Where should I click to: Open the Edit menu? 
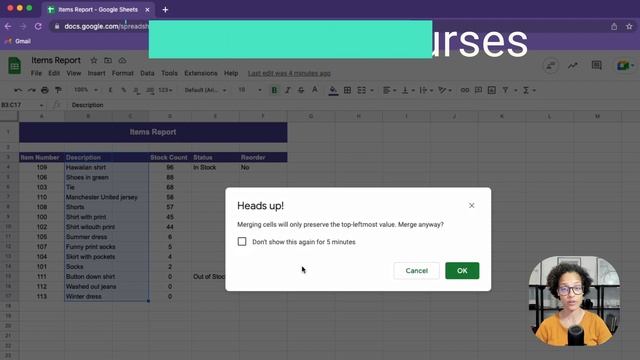point(54,73)
